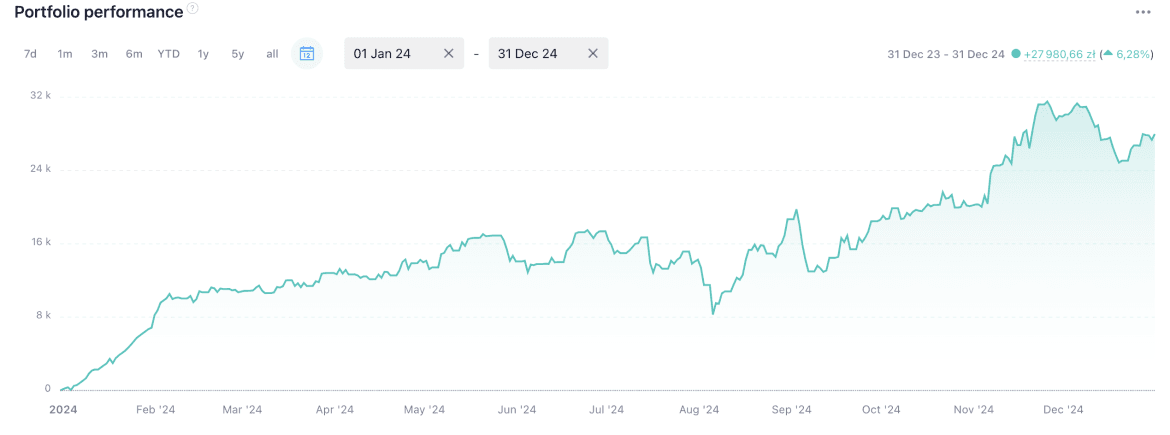Click the start date field 01 Jan 24

pos(390,54)
